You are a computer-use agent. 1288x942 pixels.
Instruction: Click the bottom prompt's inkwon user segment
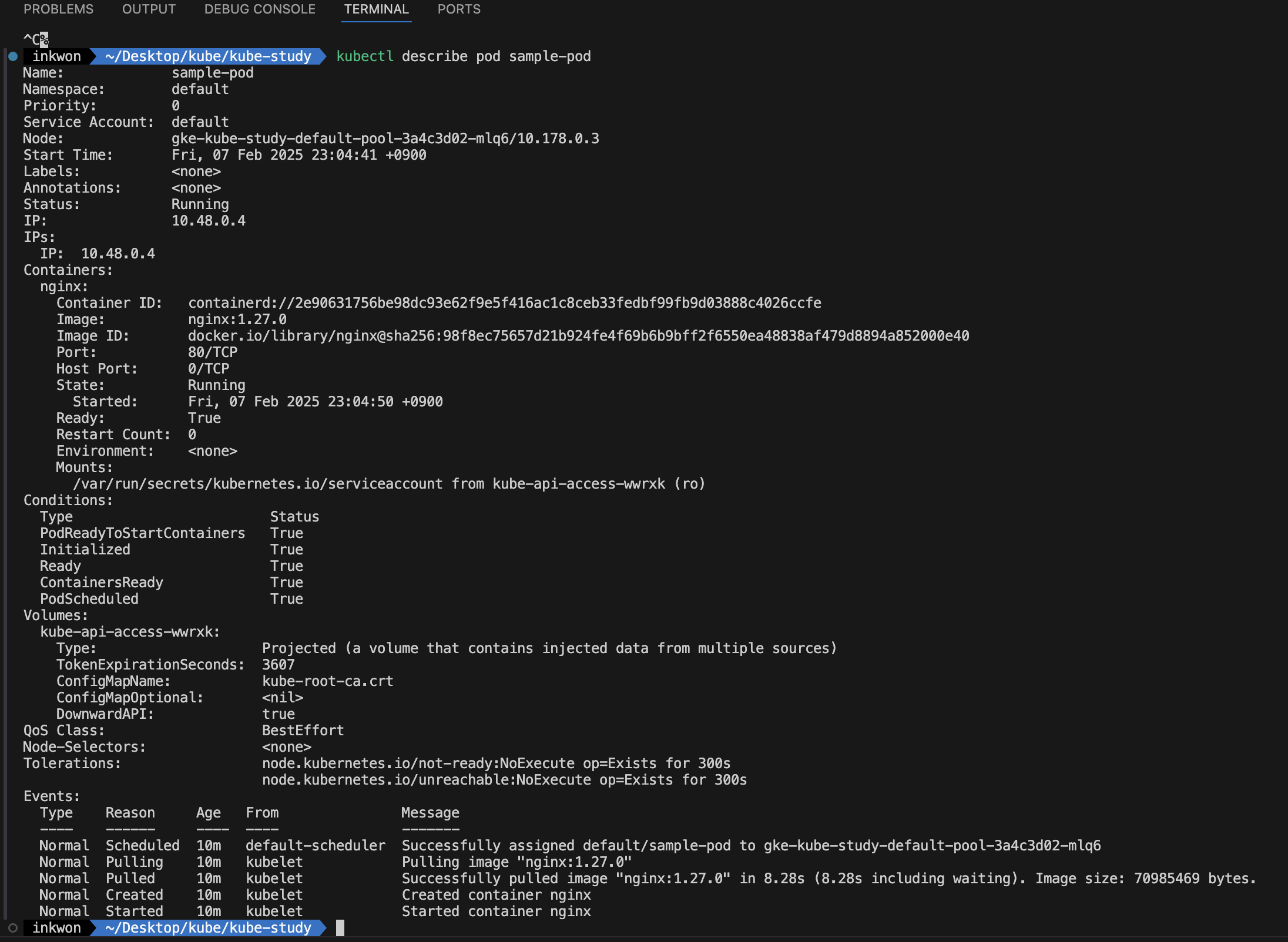coord(56,928)
